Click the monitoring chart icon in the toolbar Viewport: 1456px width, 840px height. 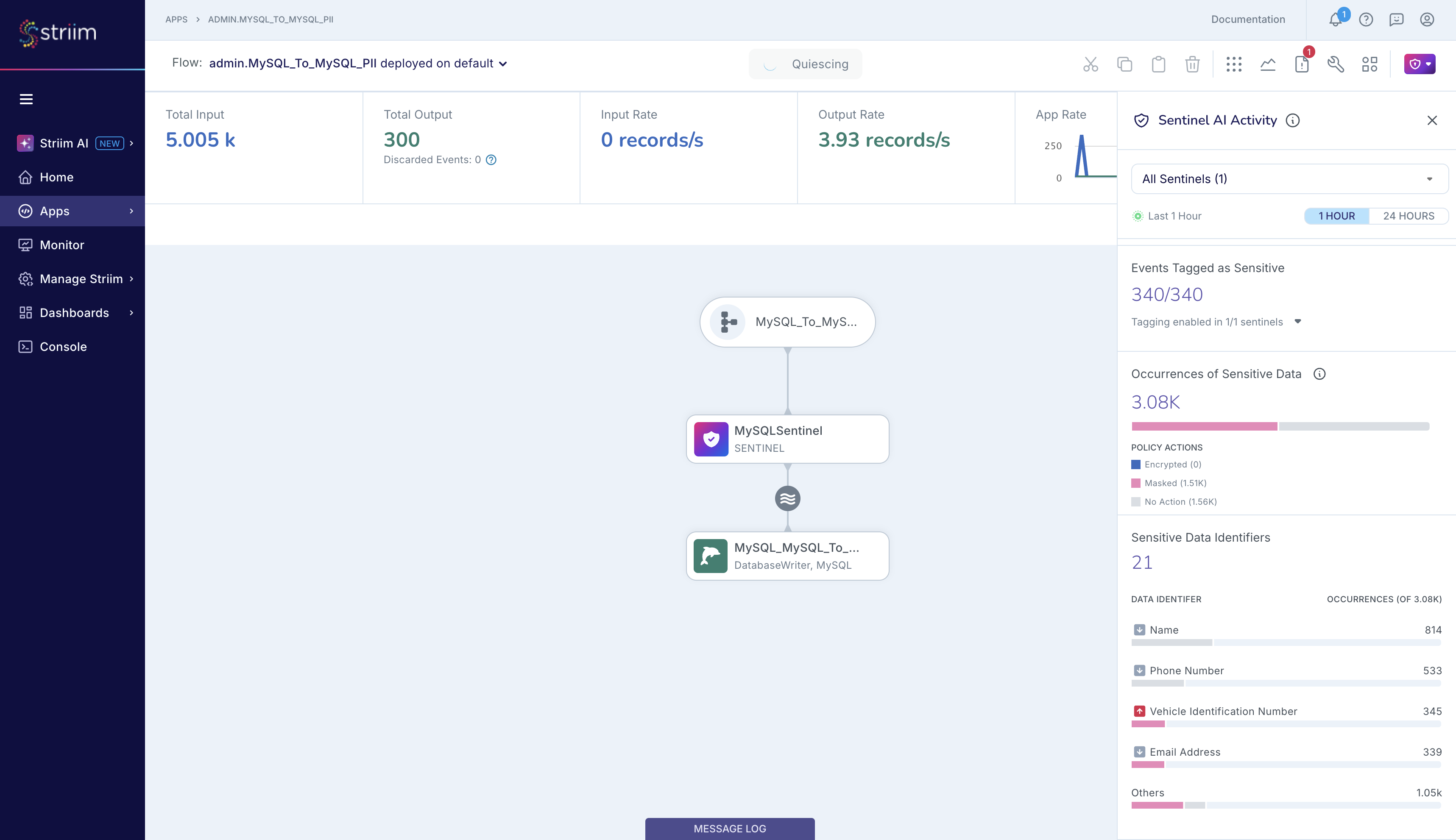click(1268, 64)
